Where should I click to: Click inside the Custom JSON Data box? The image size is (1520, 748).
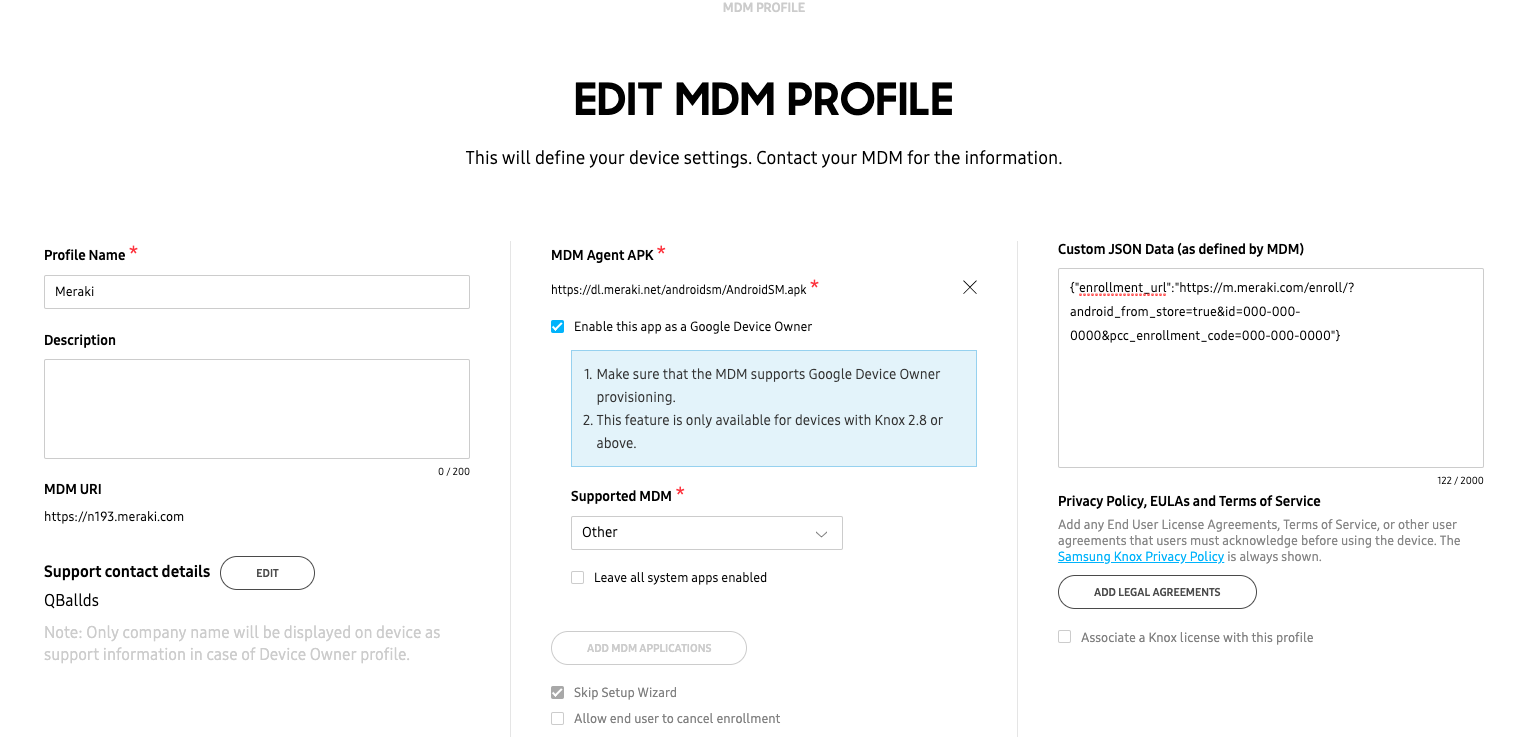(x=1270, y=400)
